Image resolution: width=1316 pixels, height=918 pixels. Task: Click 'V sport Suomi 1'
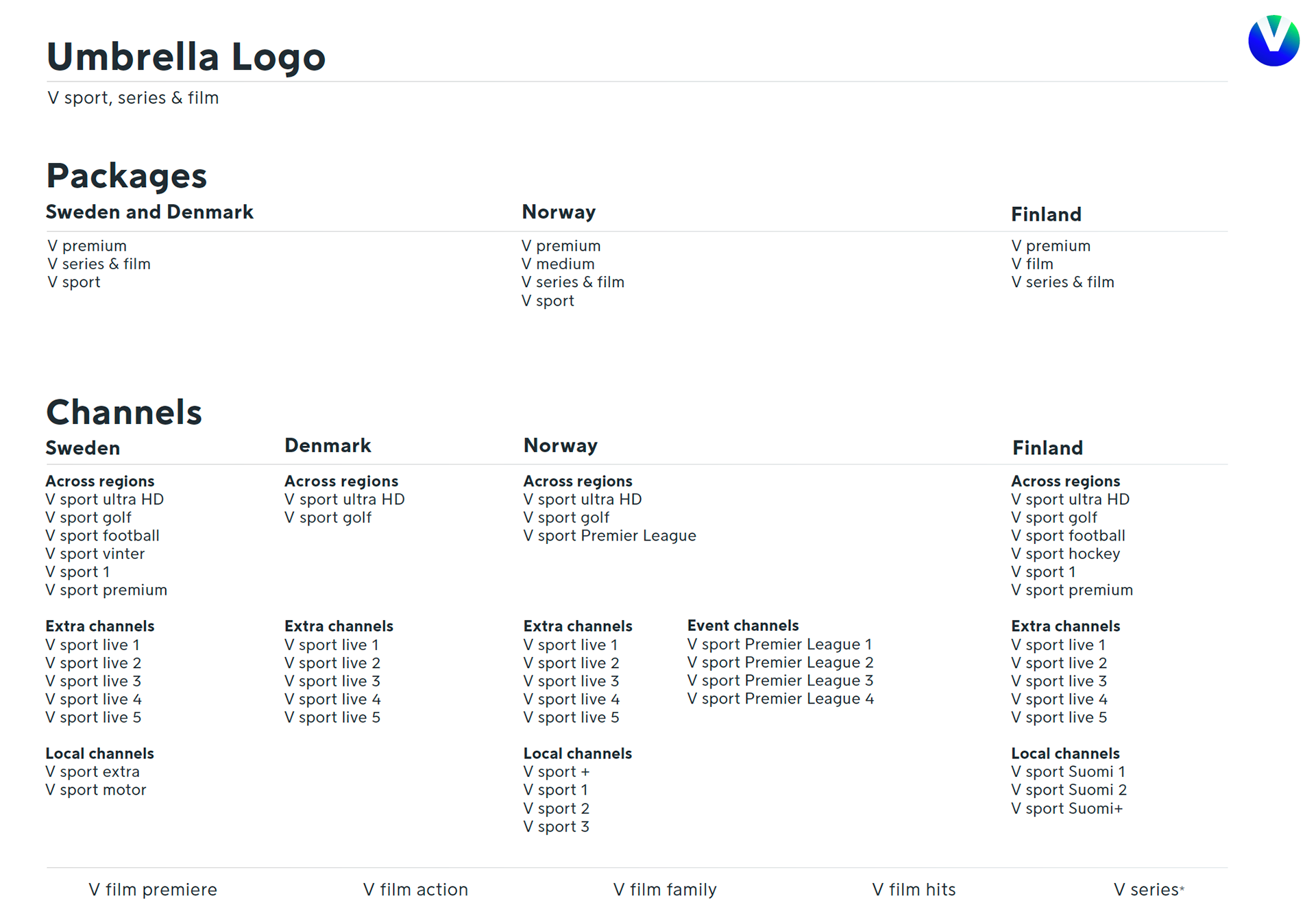(x=1068, y=771)
